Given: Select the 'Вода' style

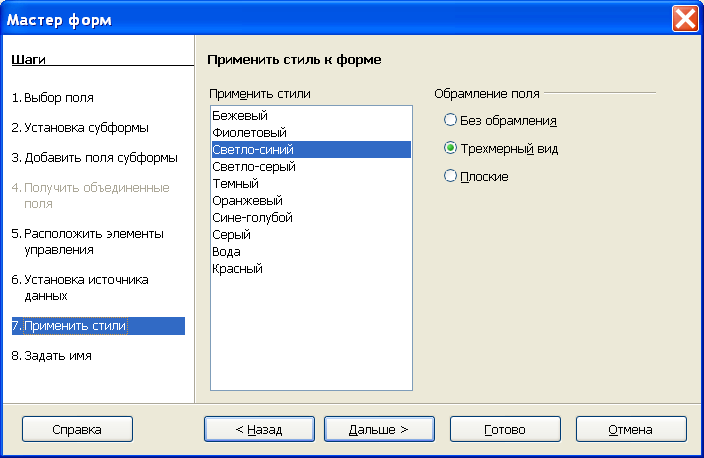Looking at the screenshot, I should (311, 252).
